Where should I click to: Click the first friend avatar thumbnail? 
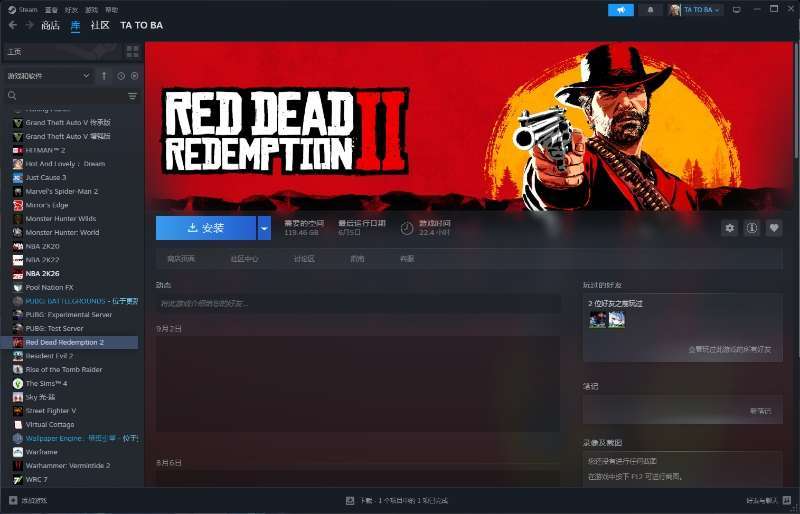(x=598, y=320)
